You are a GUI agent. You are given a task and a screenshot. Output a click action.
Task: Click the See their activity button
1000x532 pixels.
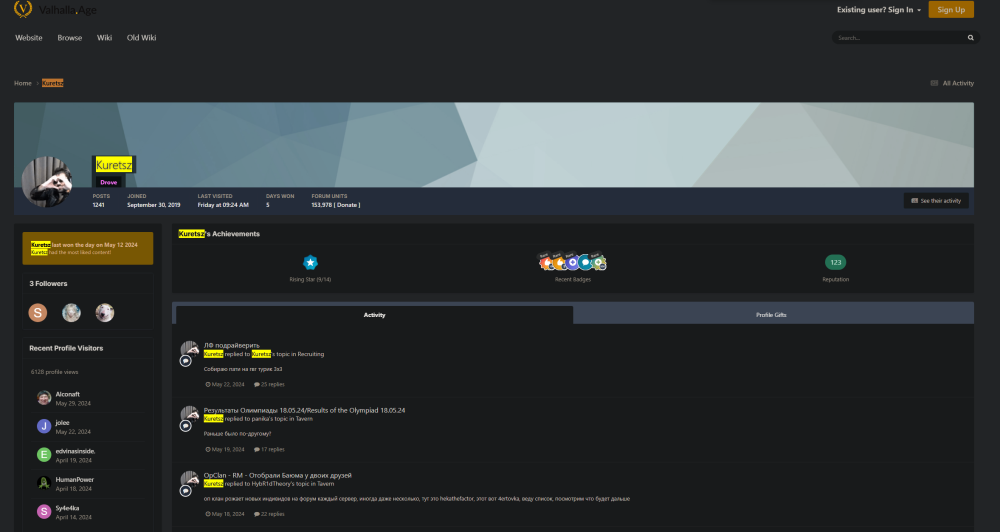[935, 201]
